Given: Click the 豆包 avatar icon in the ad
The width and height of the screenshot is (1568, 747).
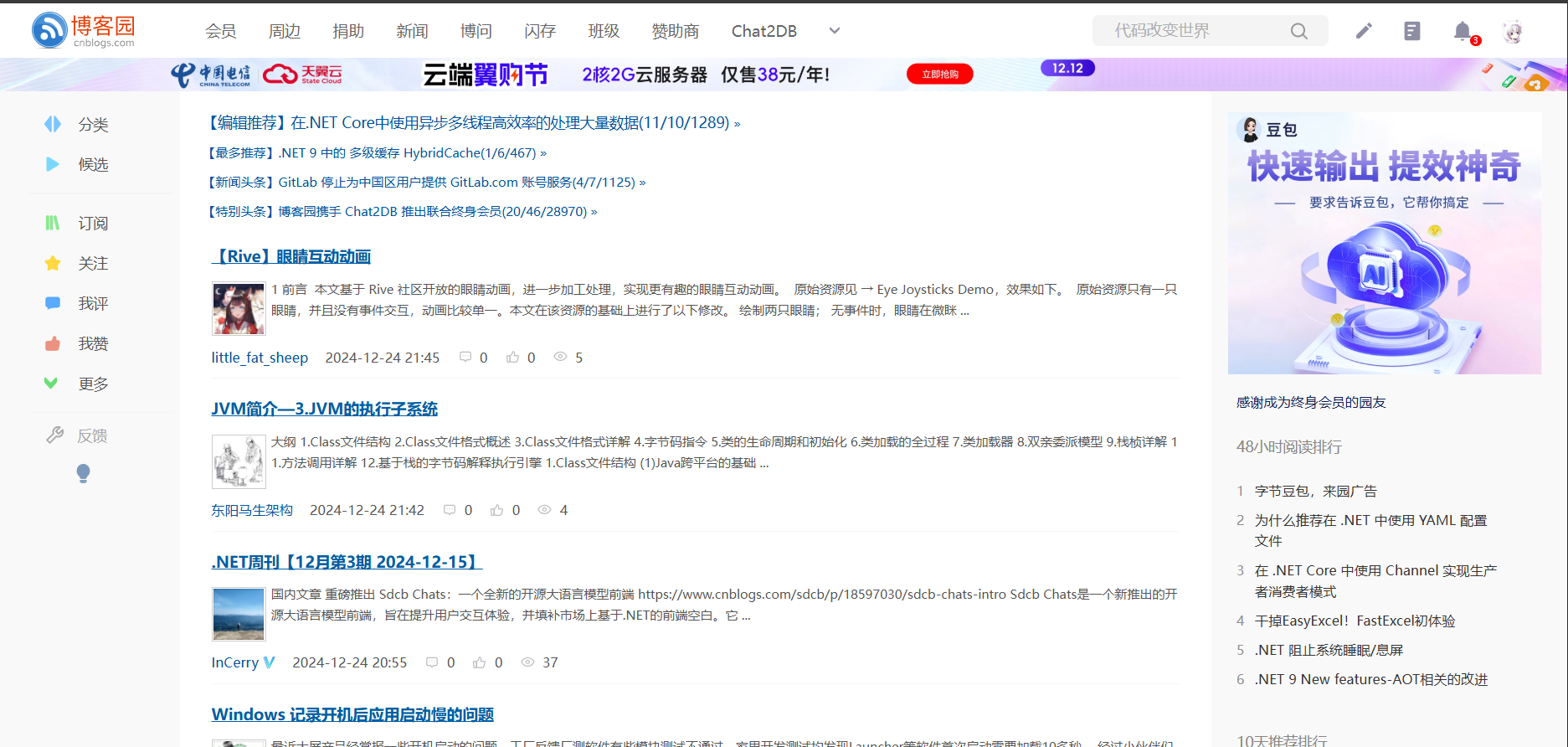Looking at the screenshot, I should point(1250,129).
